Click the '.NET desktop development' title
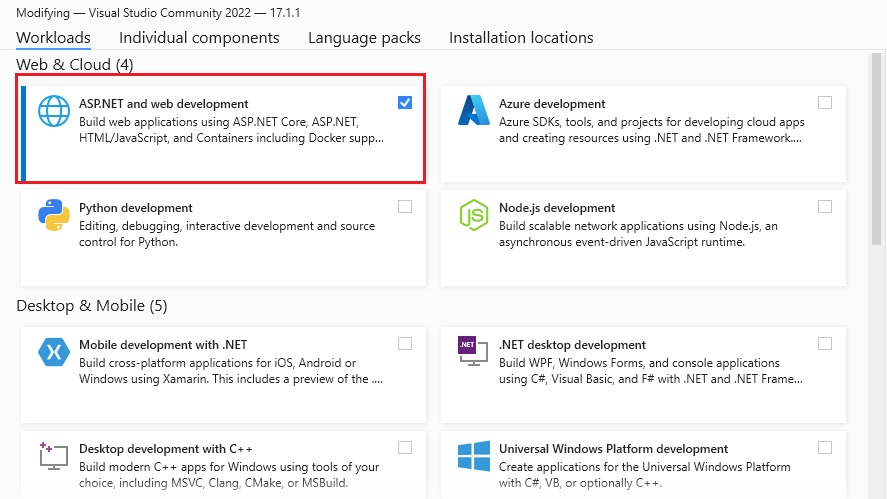The height and width of the screenshot is (499, 887). pyautogui.click(x=572, y=345)
